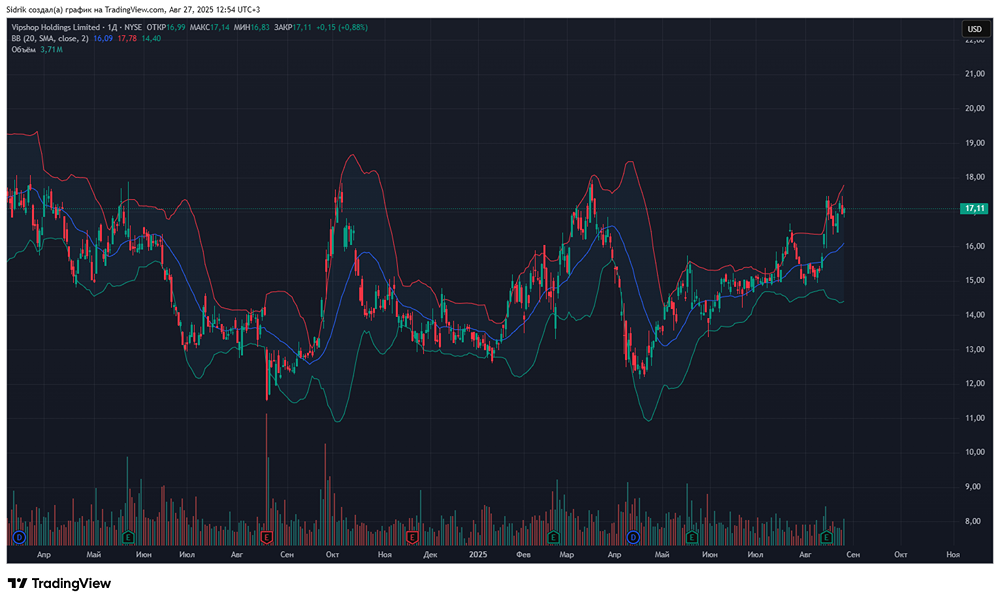Click the current price label 17,11
Viewport: 1000px width, 603px height.
(973, 208)
